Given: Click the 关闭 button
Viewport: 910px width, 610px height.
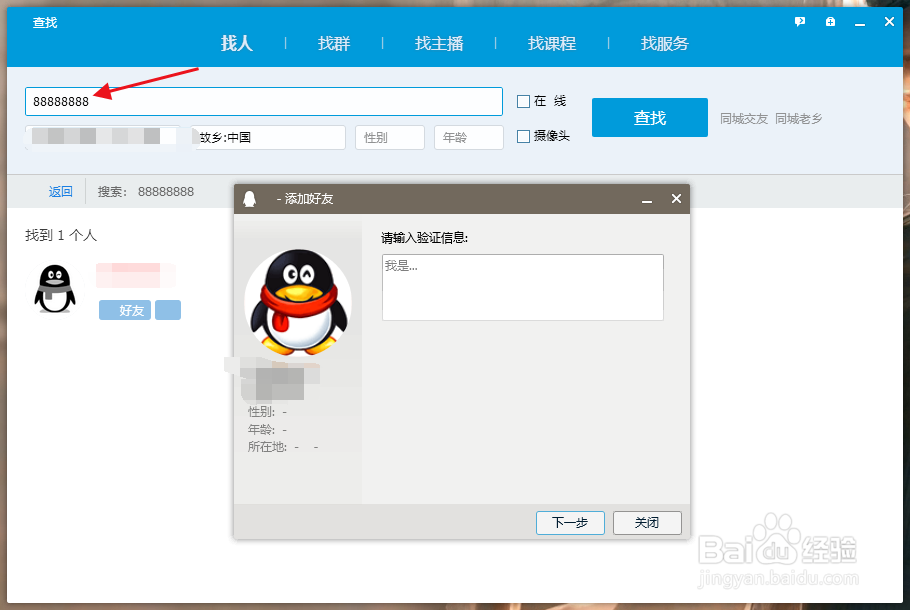Looking at the screenshot, I should (647, 523).
